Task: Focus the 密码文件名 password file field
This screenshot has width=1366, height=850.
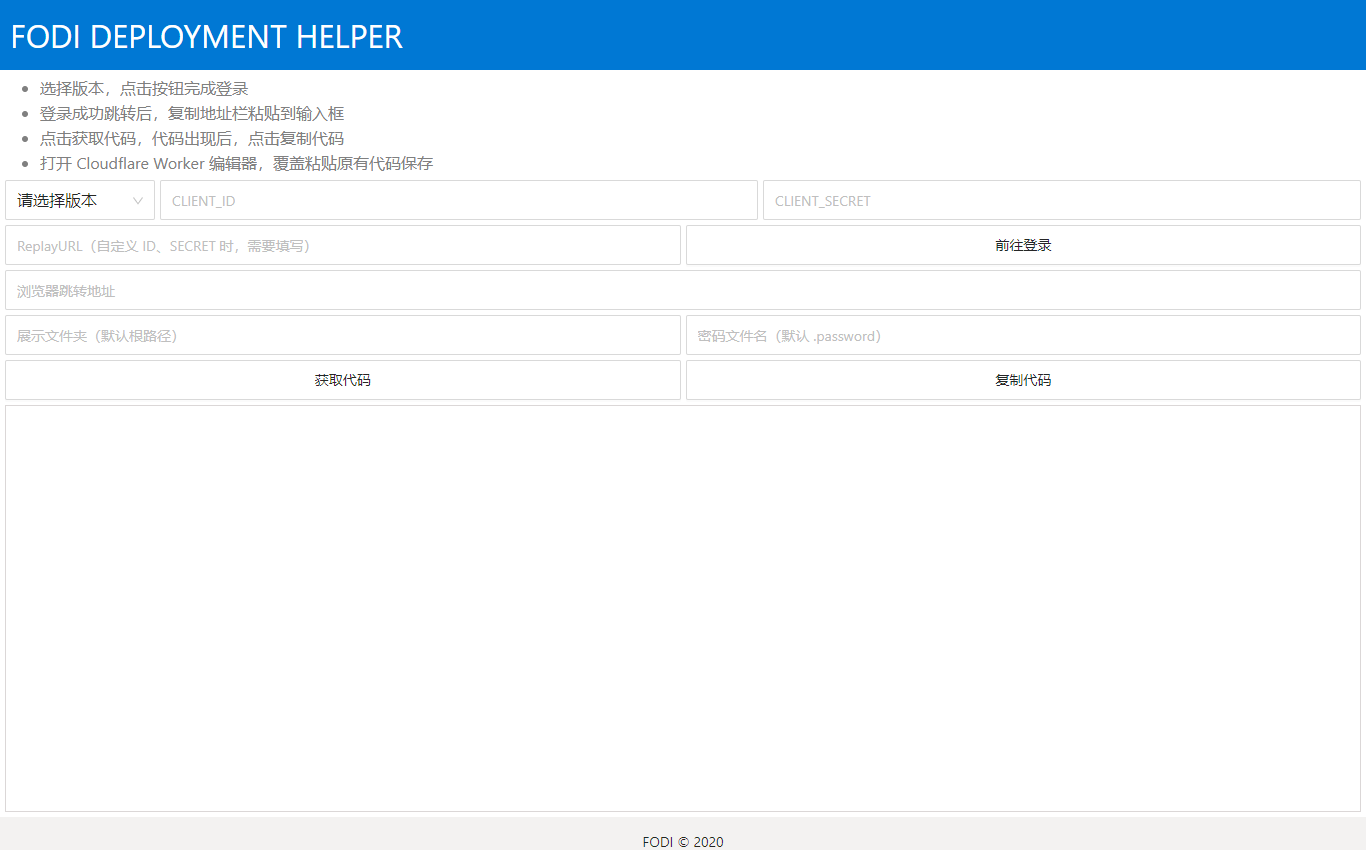Action: [x=1023, y=335]
